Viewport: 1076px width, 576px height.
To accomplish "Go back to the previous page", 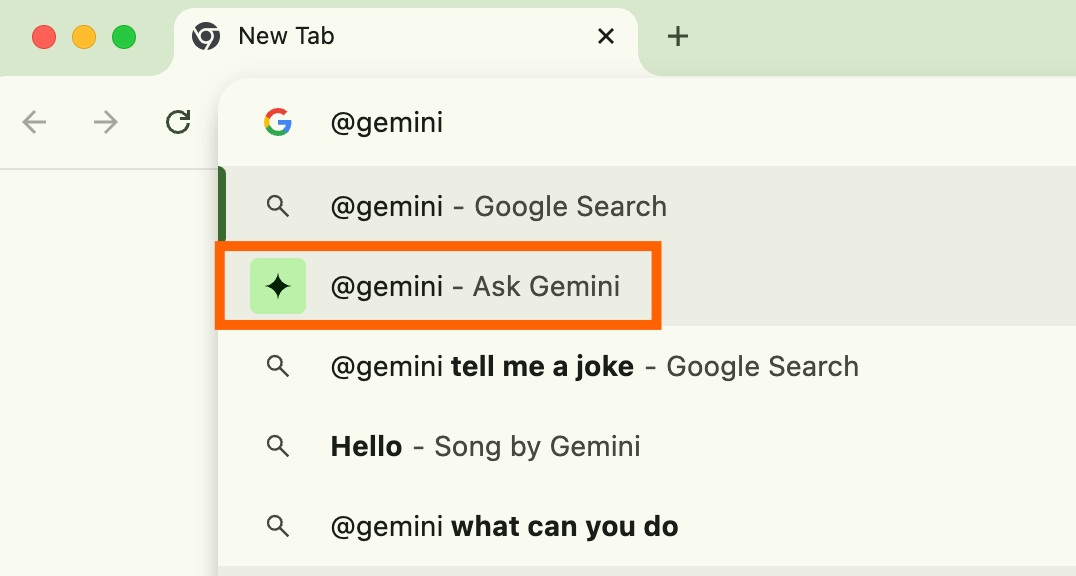I will pyautogui.click(x=35, y=123).
